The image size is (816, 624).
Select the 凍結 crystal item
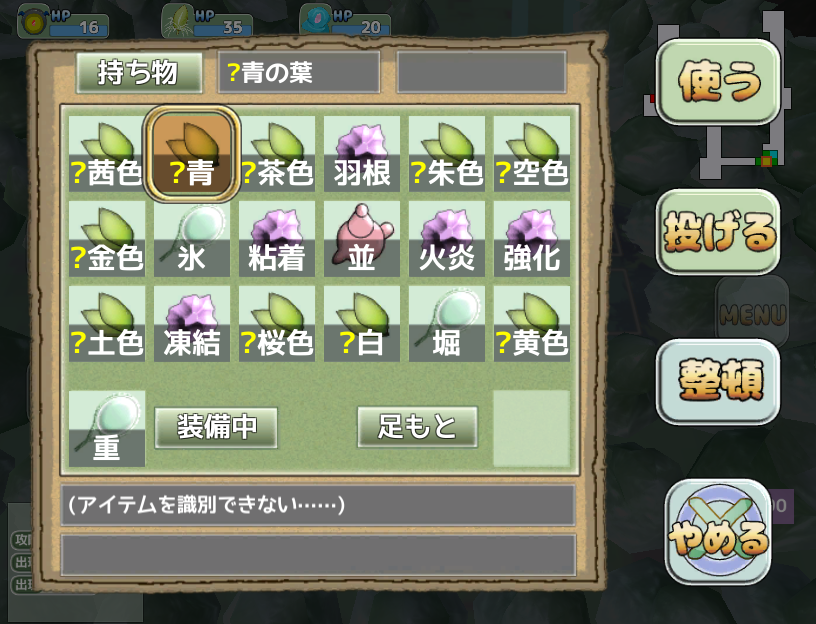(192, 323)
